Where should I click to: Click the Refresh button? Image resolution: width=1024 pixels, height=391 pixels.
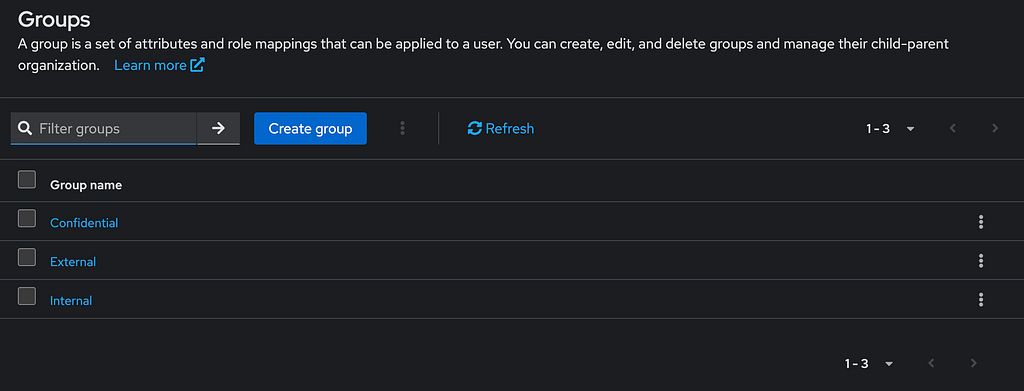(501, 129)
